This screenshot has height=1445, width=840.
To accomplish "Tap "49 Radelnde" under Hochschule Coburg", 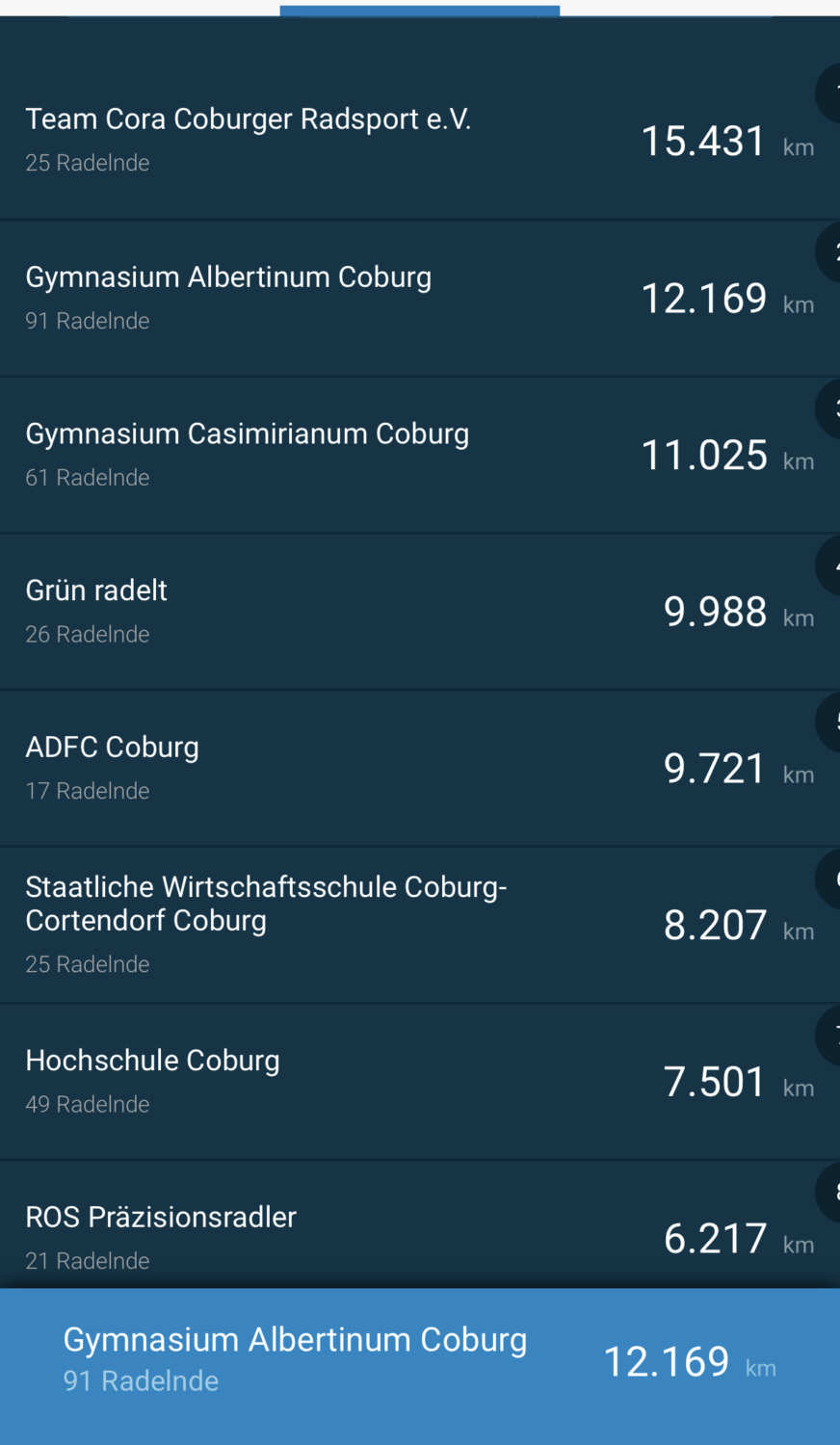I will point(88,1104).
